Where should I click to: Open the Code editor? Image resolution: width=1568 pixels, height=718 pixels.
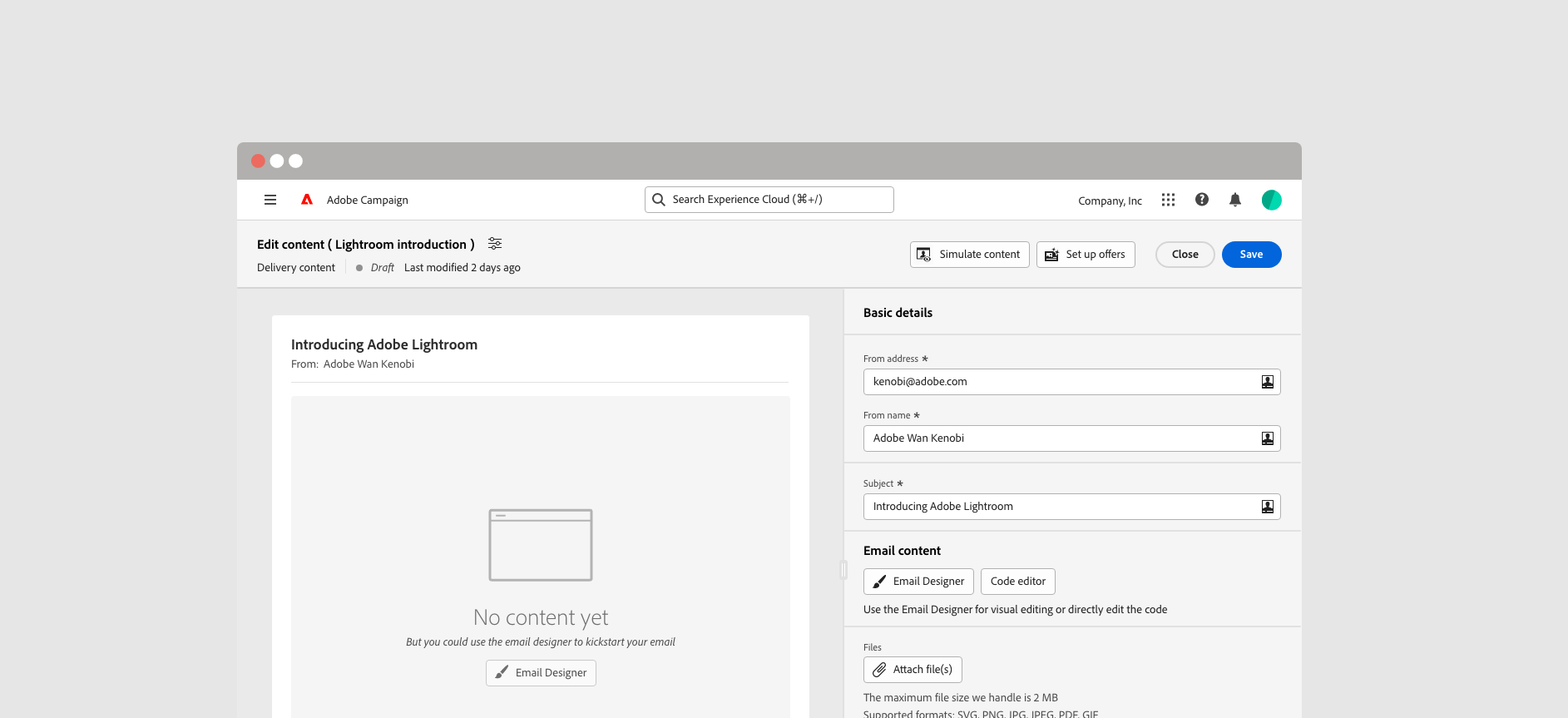(x=1018, y=582)
